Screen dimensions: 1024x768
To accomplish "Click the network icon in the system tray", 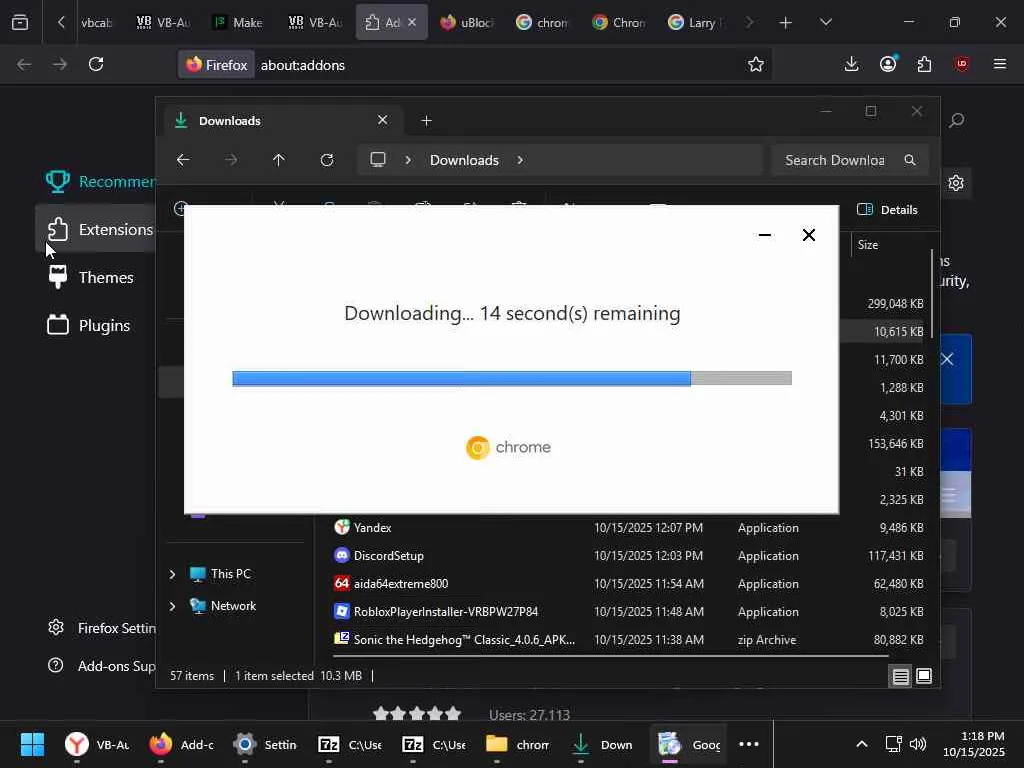I will [x=893, y=744].
